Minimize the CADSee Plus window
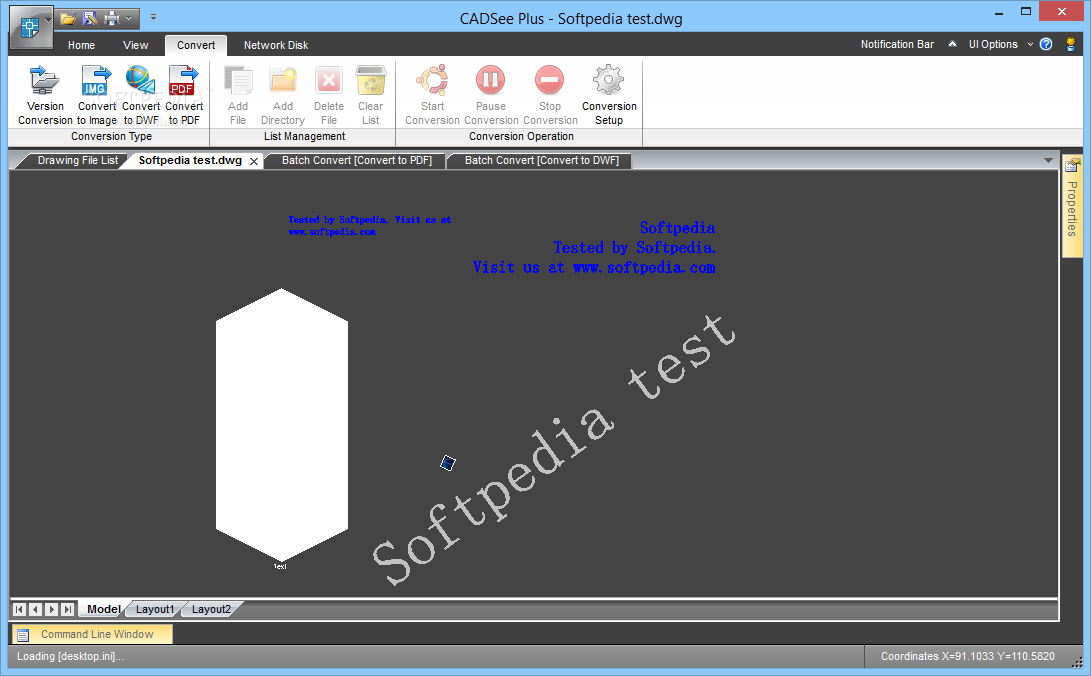Screen dimensions: 1091x676 tap(999, 12)
